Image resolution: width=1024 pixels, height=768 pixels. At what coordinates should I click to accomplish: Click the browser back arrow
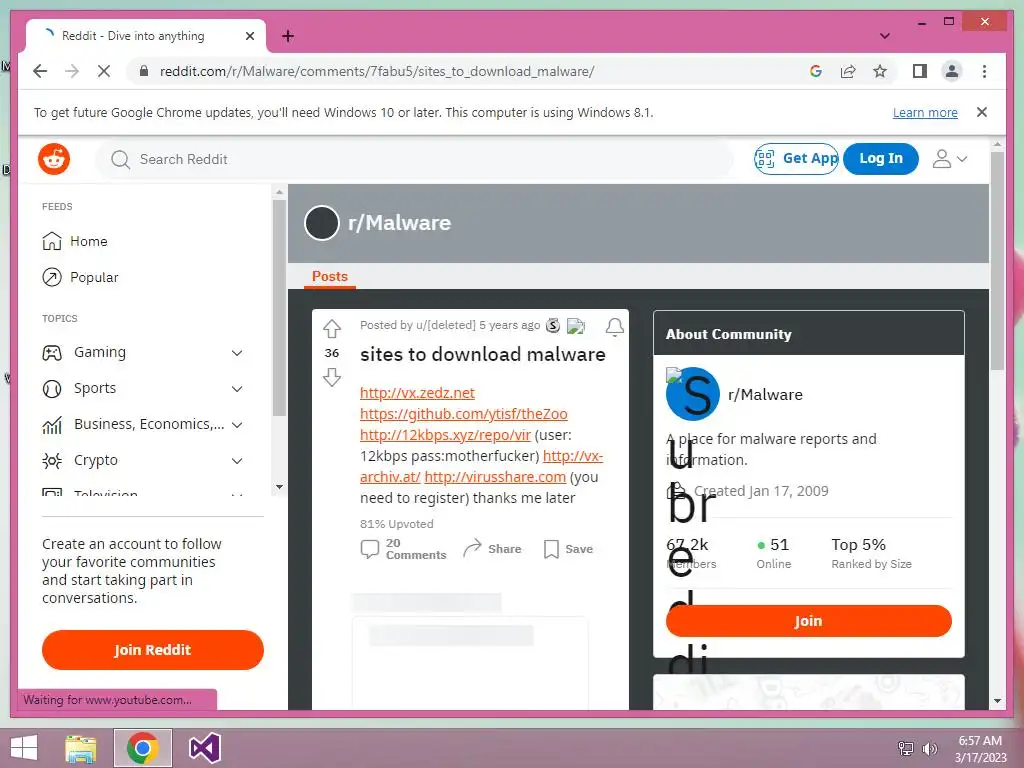click(40, 71)
